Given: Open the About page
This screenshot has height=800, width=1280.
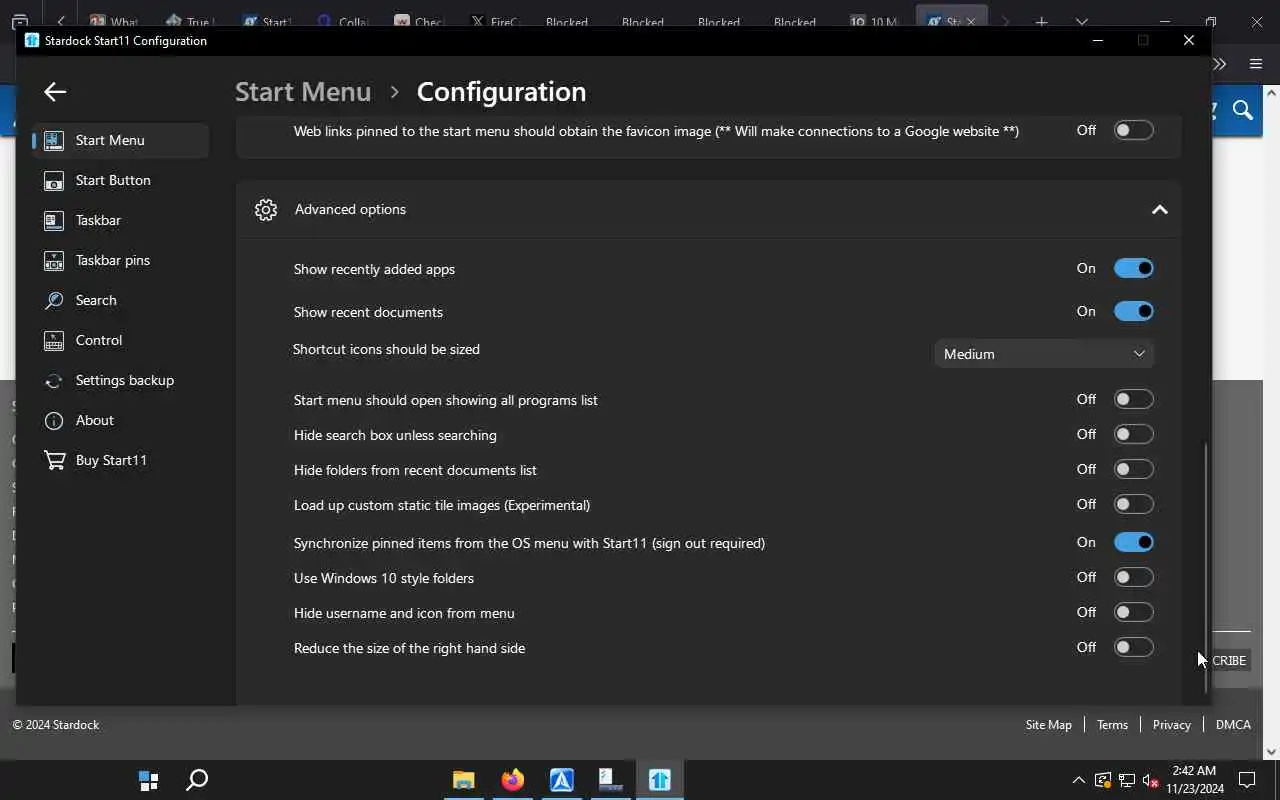Looking at the screenshot, I should [121, 420].
